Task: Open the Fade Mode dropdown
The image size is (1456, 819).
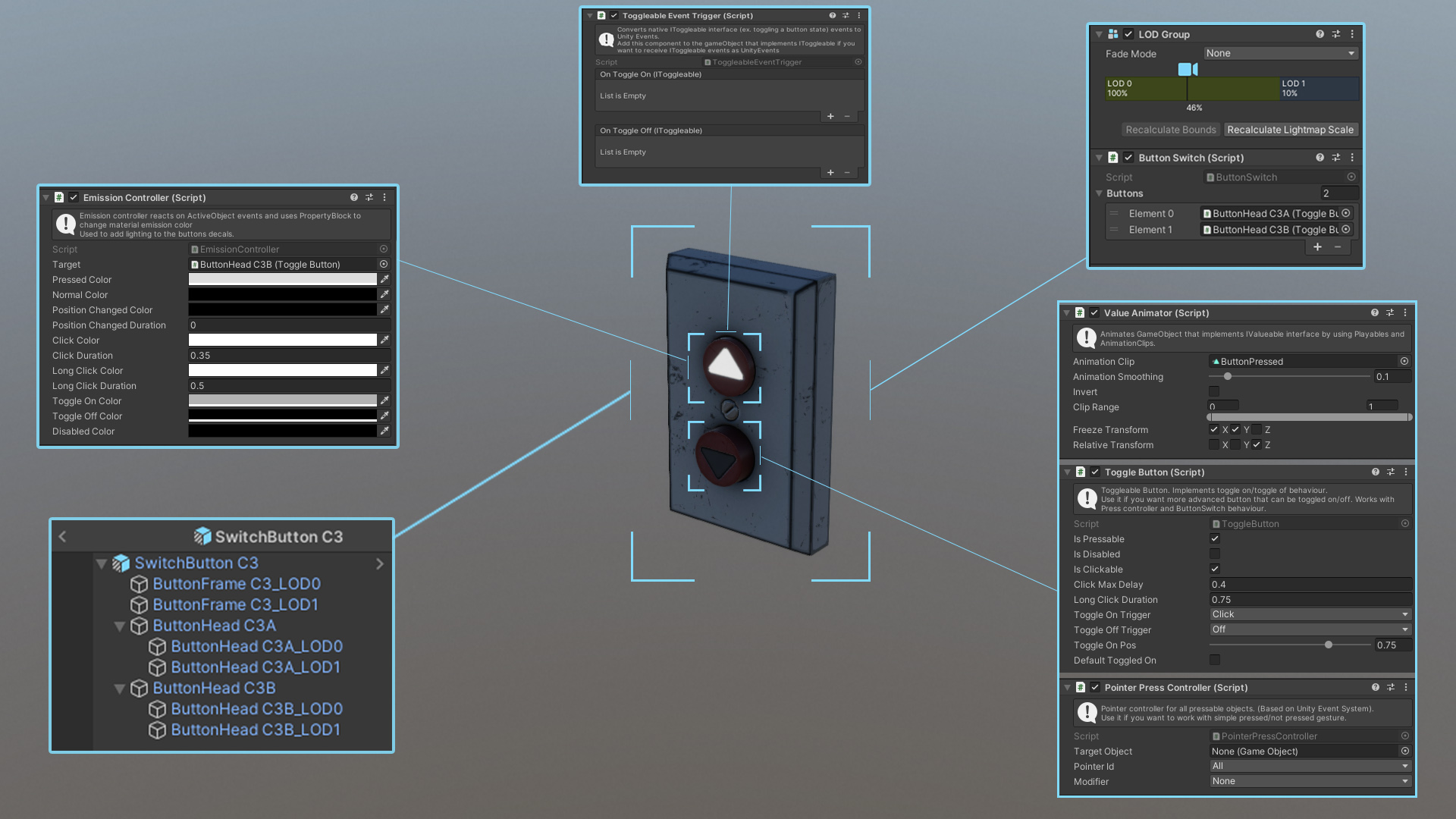Action: (x=1280, y=53)
